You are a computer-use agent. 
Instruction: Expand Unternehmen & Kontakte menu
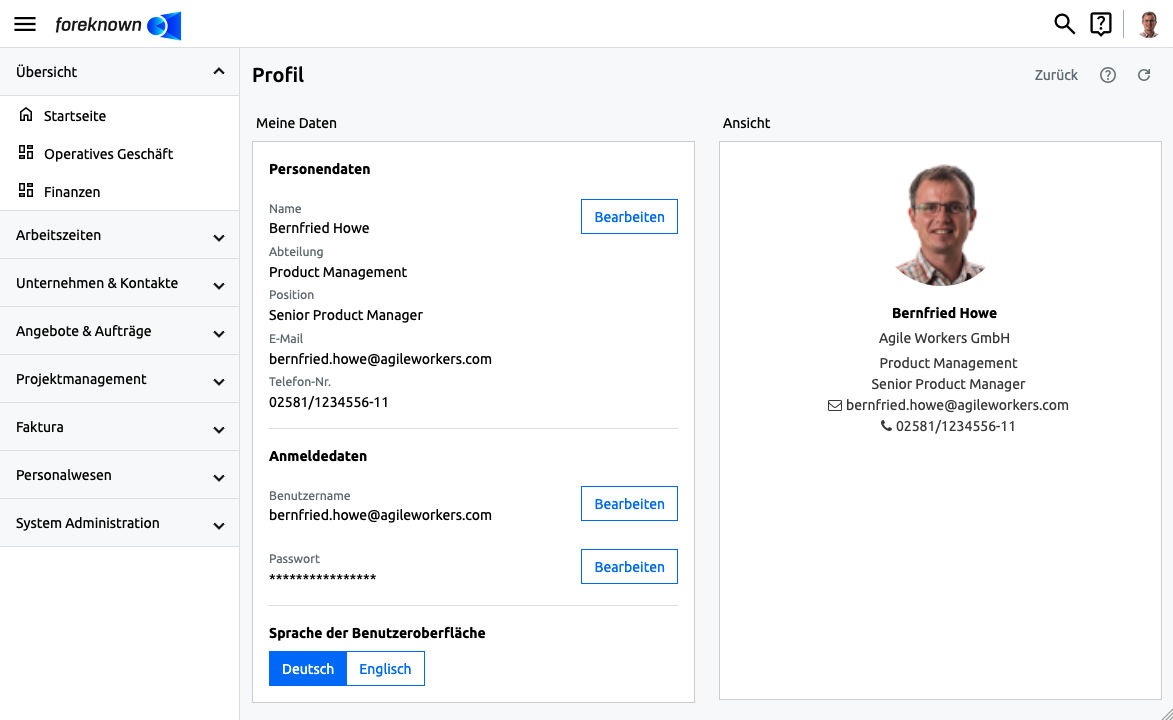(120, 283)
